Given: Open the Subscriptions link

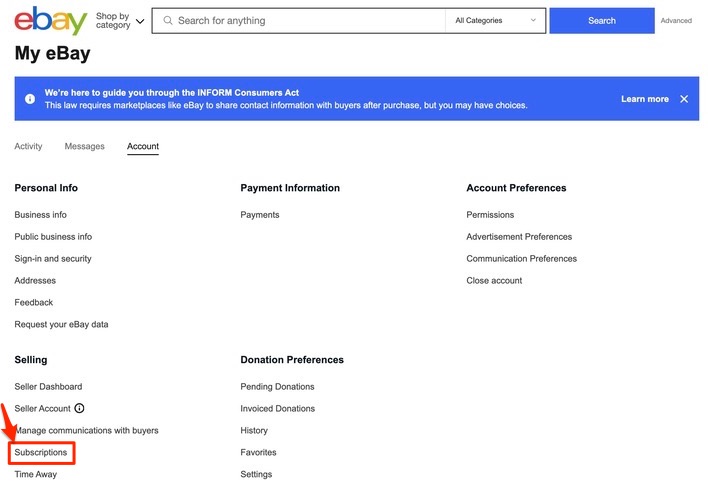Looking at the screenshot, I should click(x=41, y=453).
